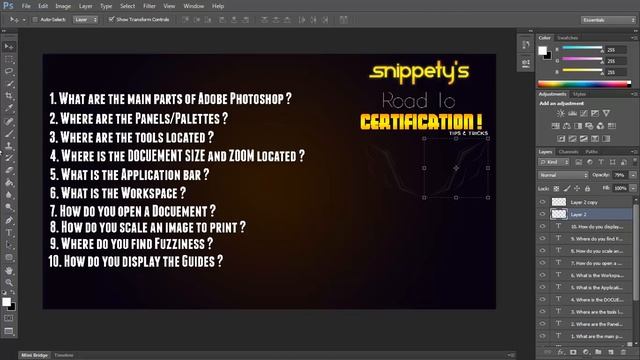Image resolution: width=640 pixels, height=360 pixels.
Task: Create a new group folder in Layers
Action: coord(598,352)
